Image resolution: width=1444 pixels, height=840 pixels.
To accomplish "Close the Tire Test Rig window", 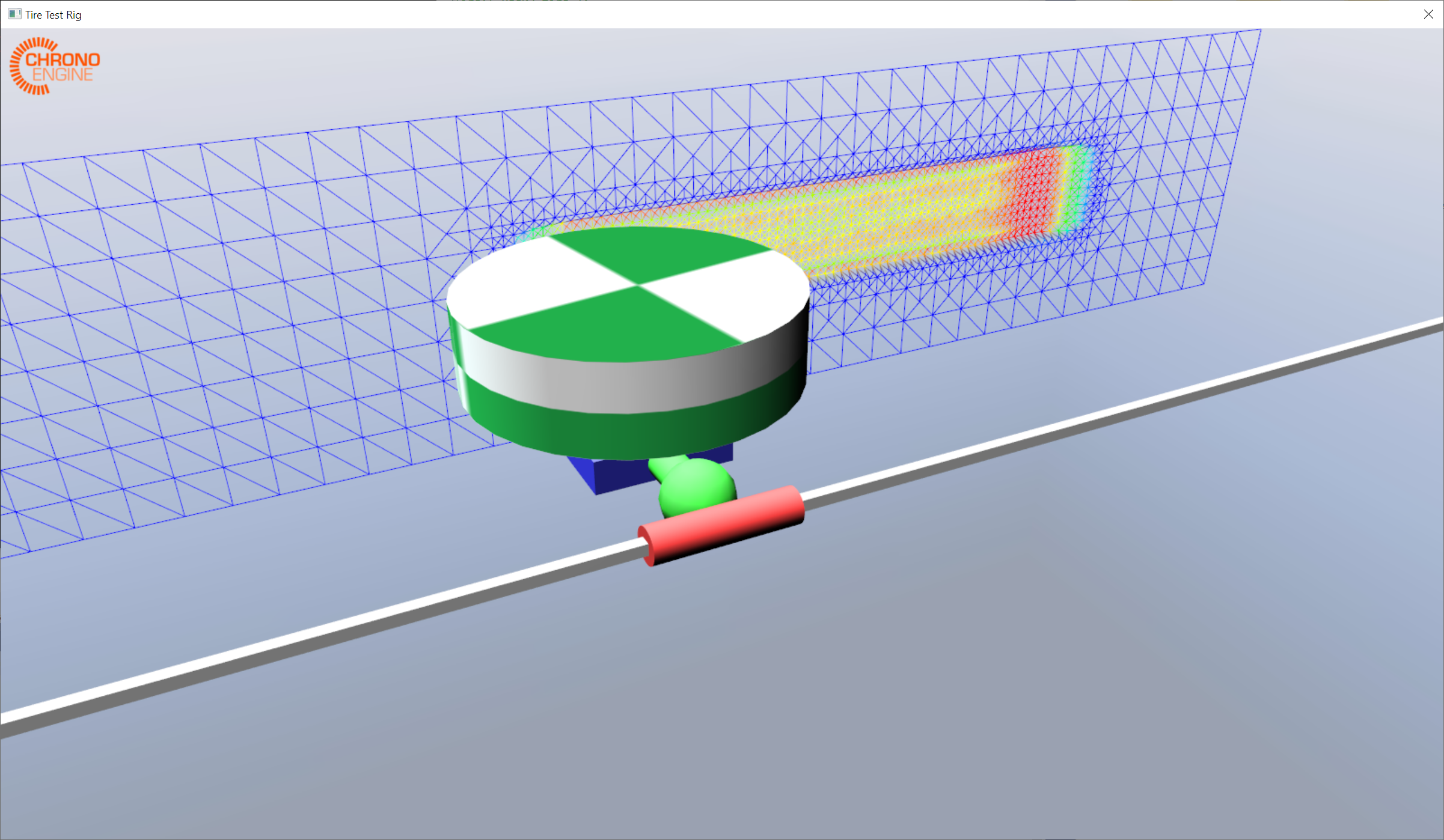I will 1428,14.
